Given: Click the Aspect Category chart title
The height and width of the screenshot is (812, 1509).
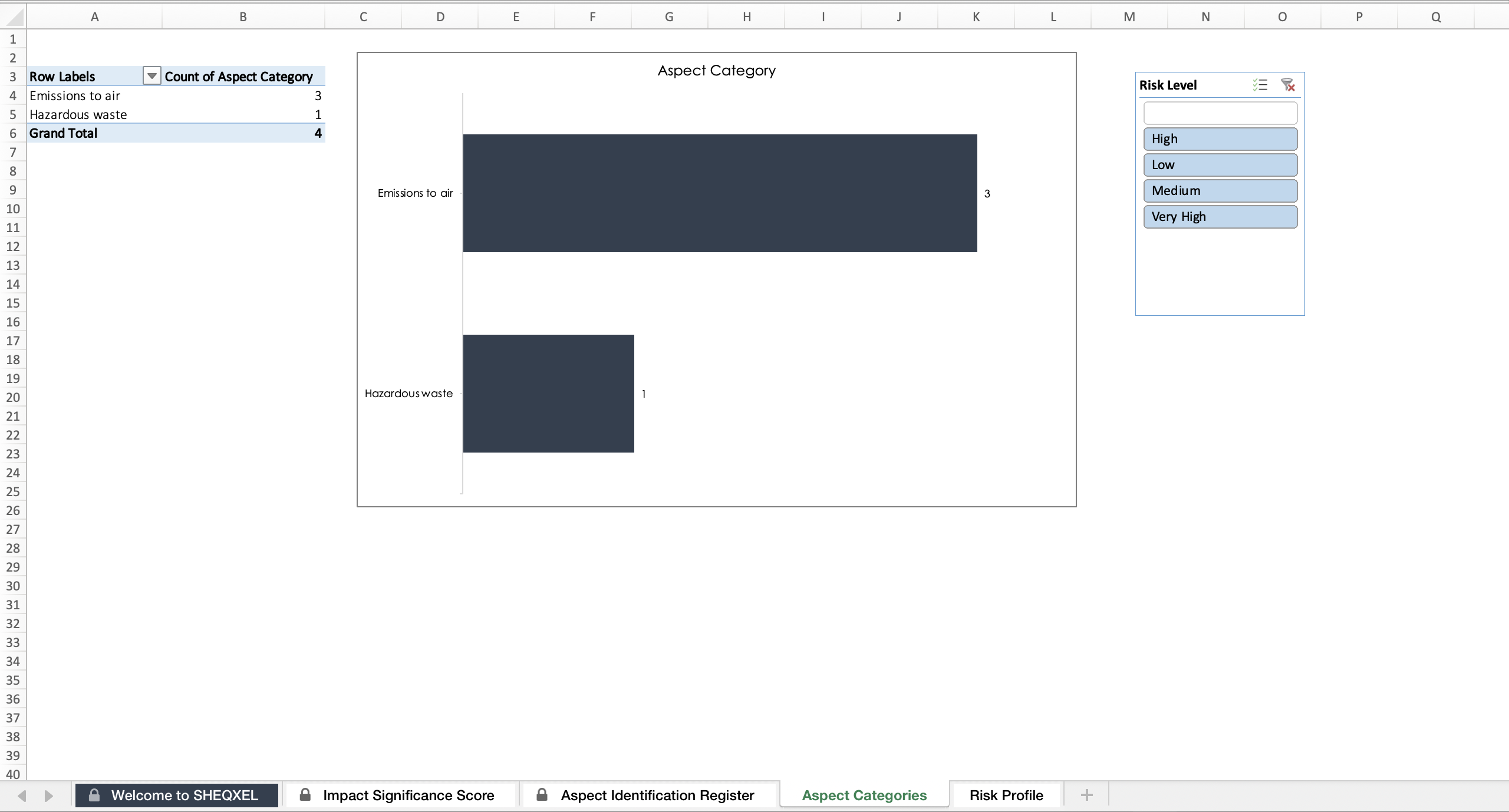Looking at the screenshot, I should pos(716,71).
